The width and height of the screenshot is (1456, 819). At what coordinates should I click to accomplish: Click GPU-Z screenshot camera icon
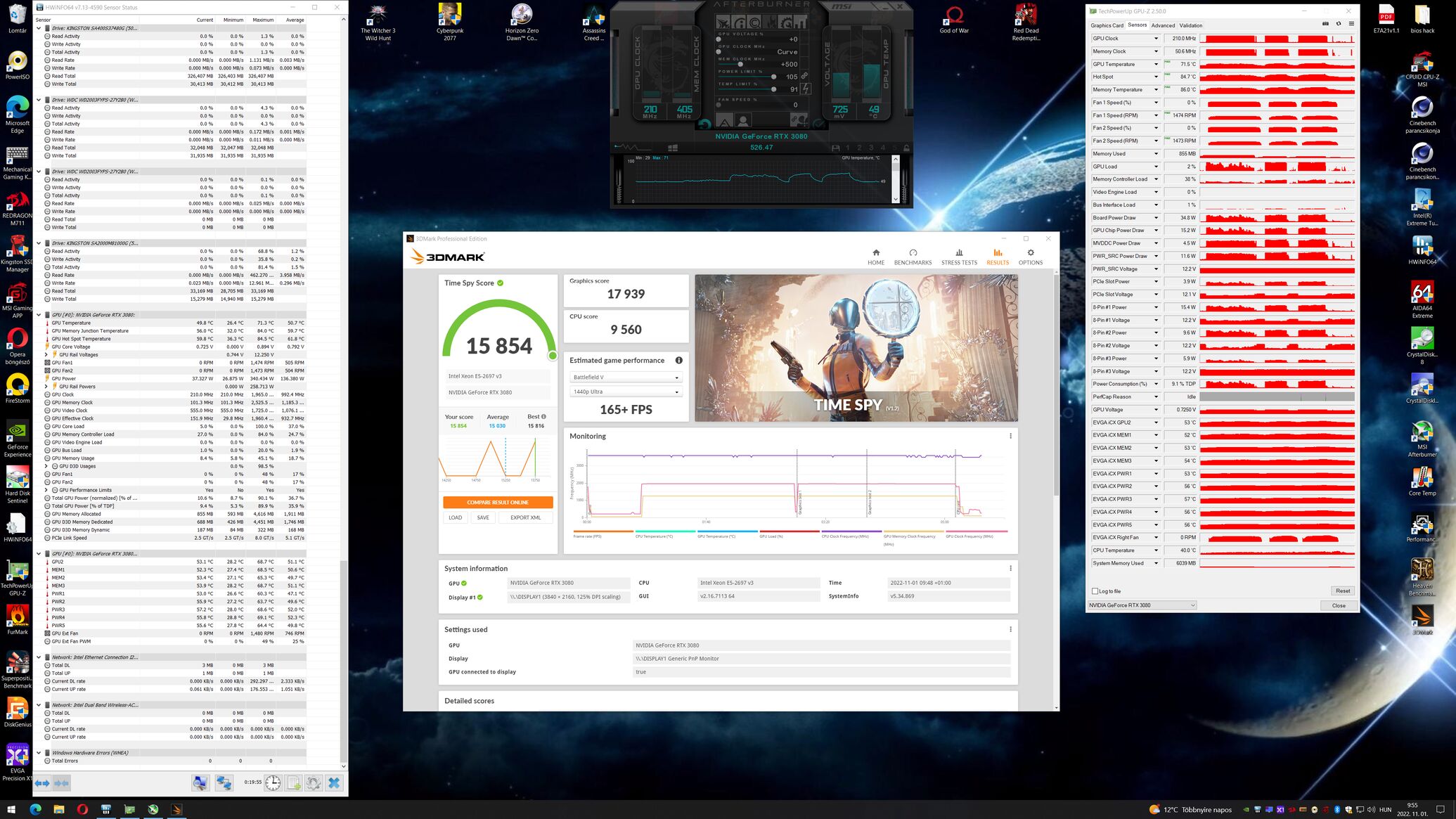tap(1325, 24)
